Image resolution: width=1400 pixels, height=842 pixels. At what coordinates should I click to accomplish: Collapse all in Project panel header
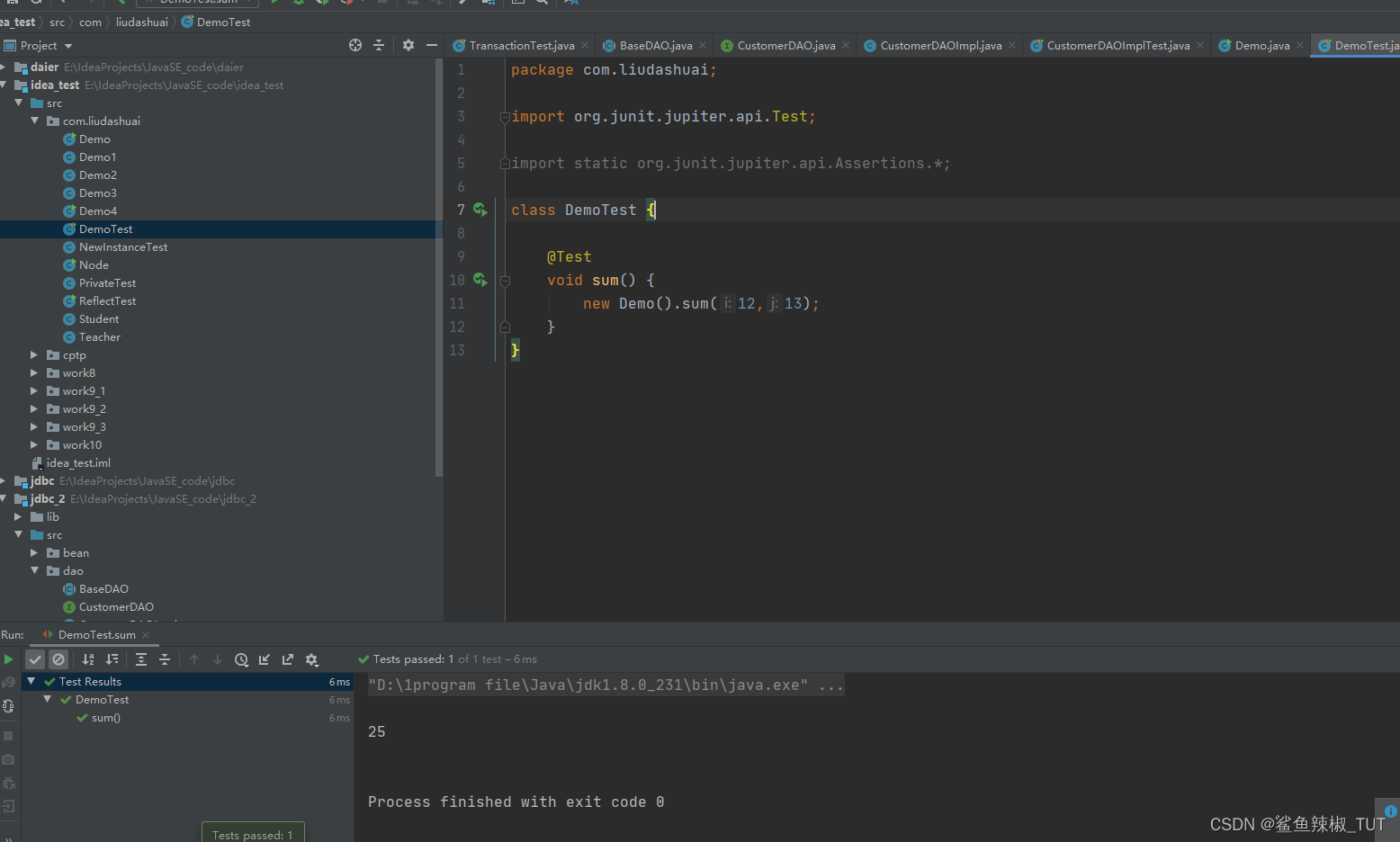pyautogui.click(x=379, y=45)
